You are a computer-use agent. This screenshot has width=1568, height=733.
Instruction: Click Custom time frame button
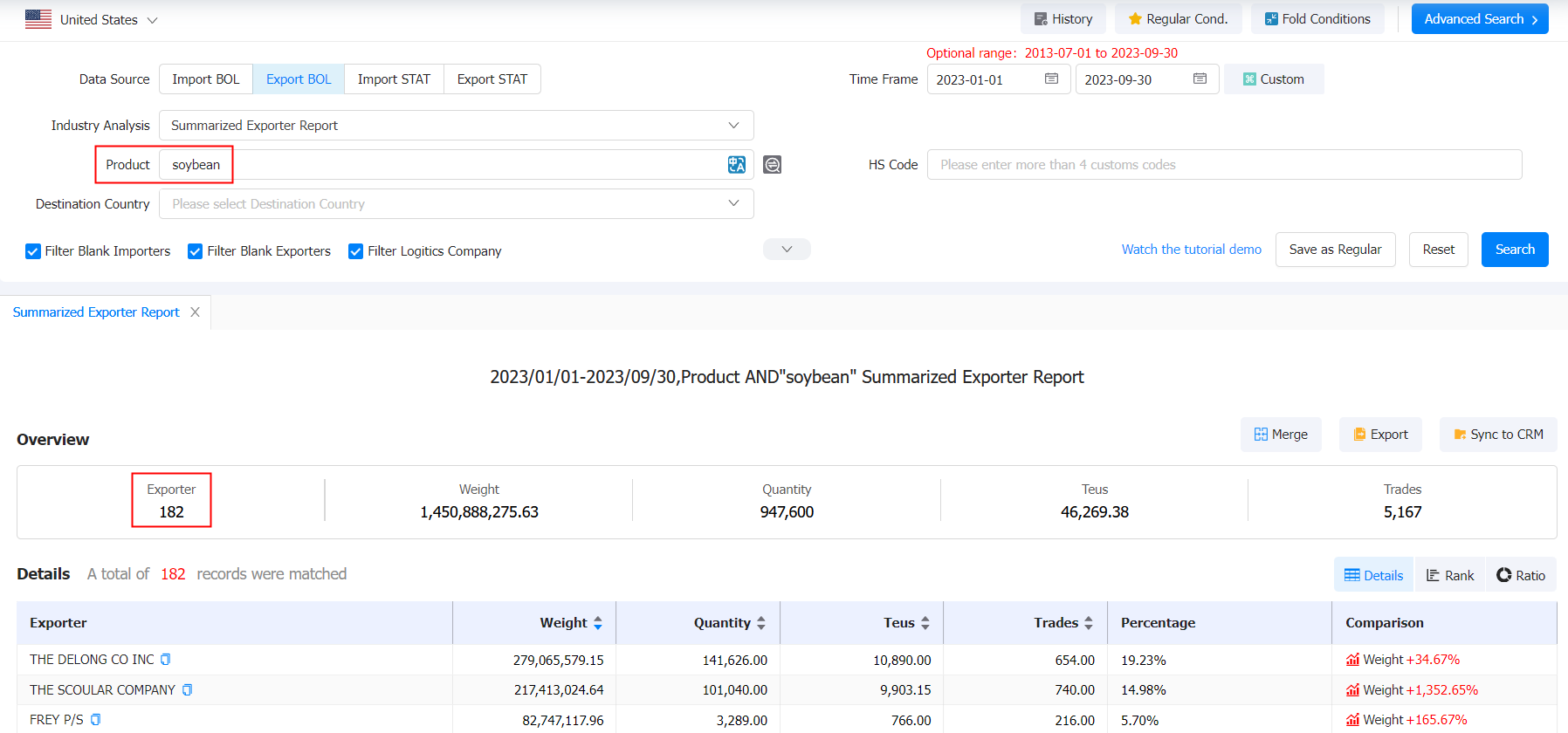1274,79
